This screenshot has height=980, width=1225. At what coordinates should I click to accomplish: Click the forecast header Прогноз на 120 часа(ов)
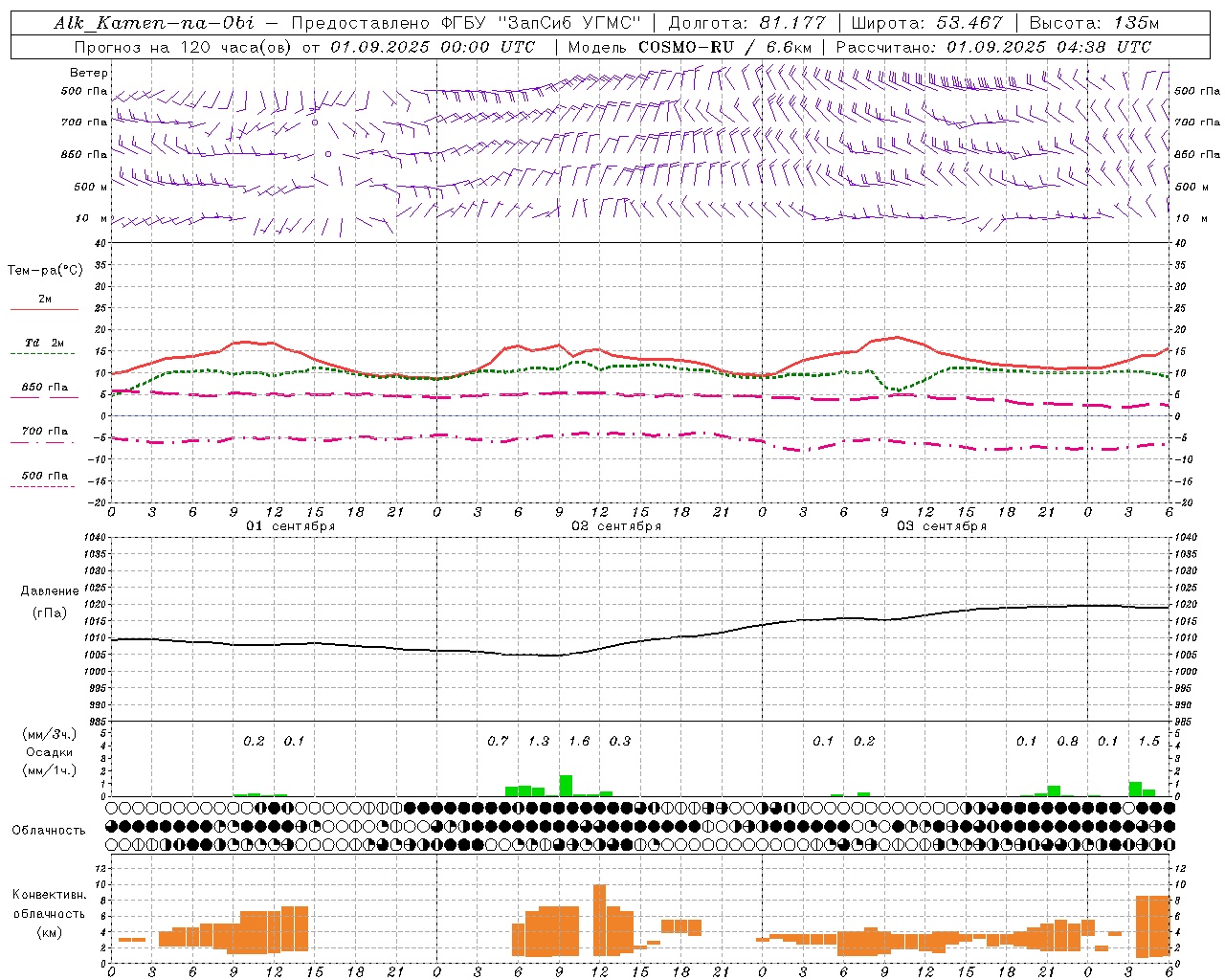pyautogui.click(x=185, y=47)
